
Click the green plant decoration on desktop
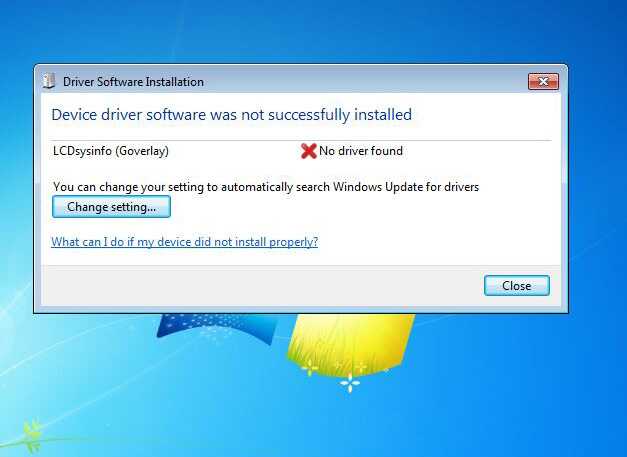coord(31,436)
